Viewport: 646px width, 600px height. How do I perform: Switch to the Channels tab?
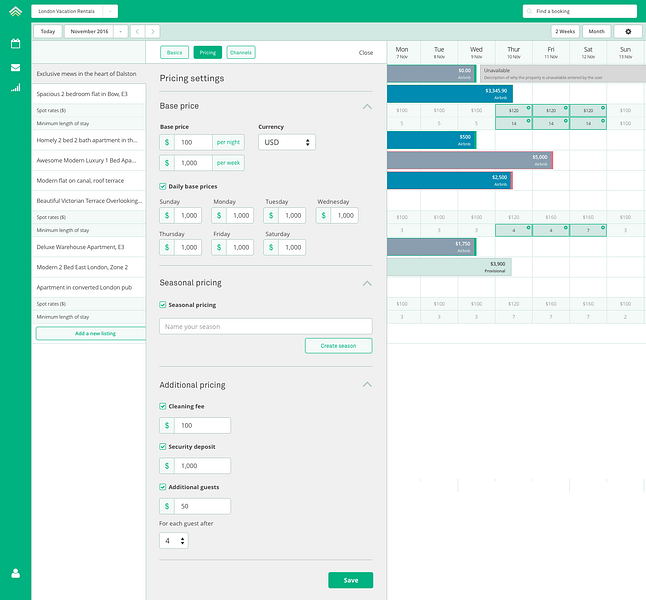tap(241, 52)
